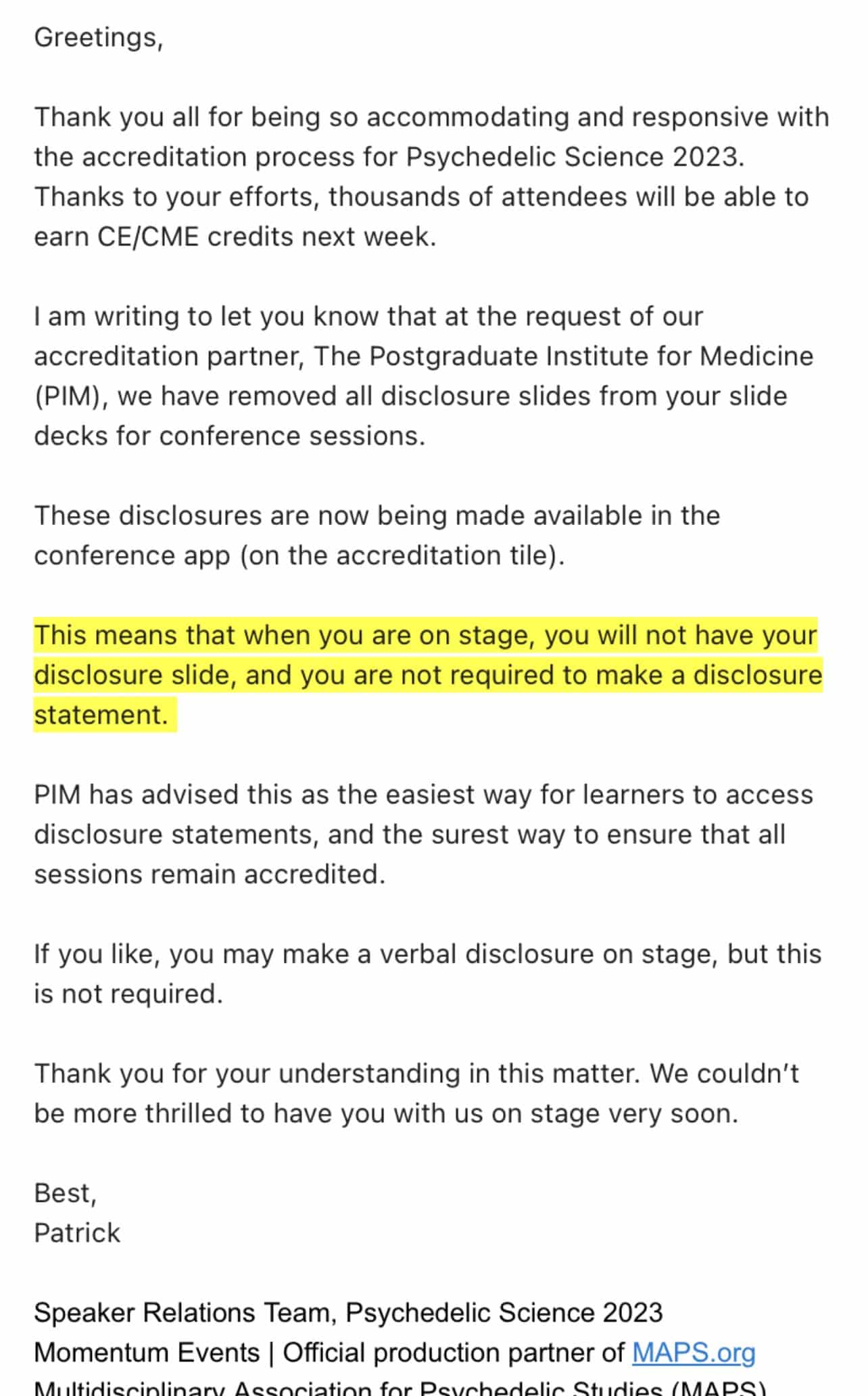
Task: Click the paragraph starting 'I am writing'
Action: [x=424, y=376]
